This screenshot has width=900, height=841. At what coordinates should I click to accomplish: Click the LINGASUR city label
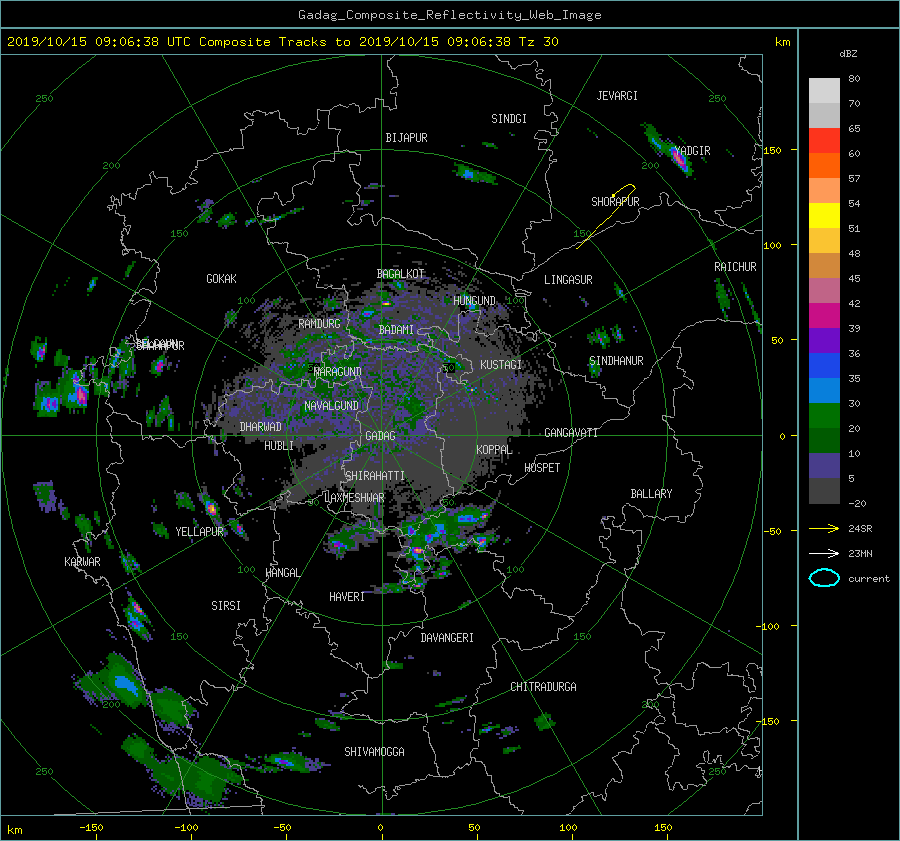(x=568, y=280)
